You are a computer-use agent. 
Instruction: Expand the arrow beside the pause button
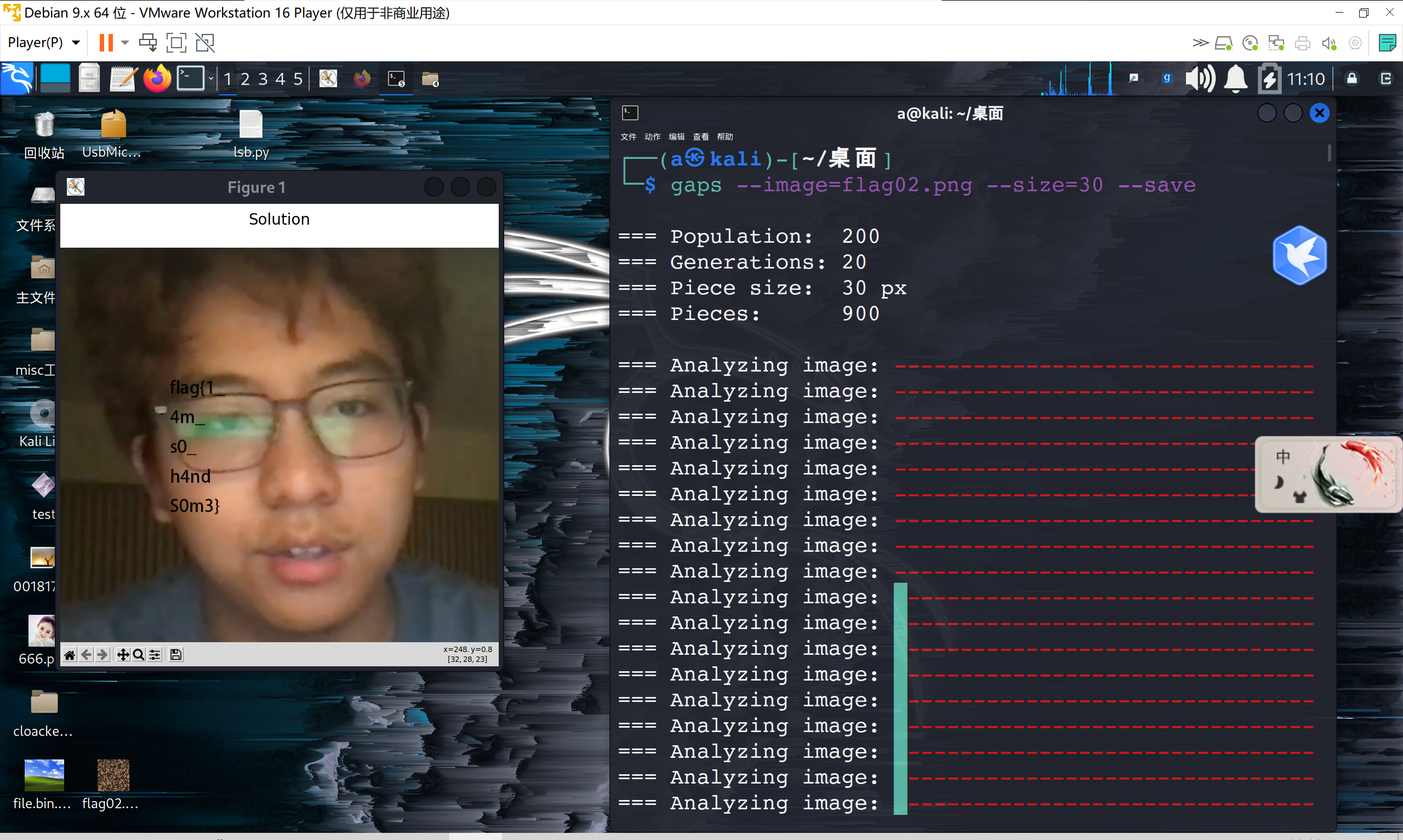click(125, 42)
